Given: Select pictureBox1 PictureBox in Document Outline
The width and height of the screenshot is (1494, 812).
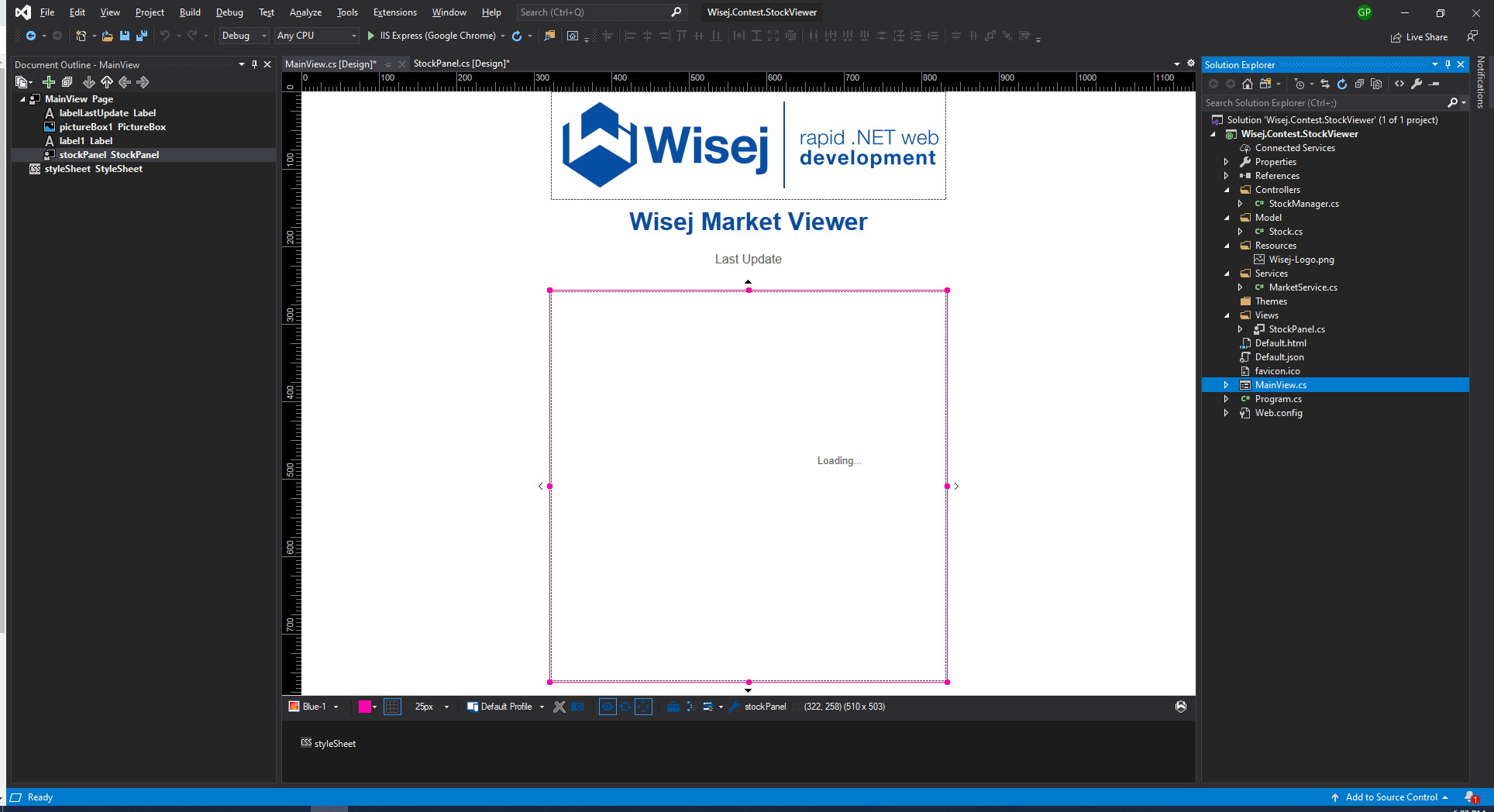Looking at the screenshot, I should [x=112, y=127].
